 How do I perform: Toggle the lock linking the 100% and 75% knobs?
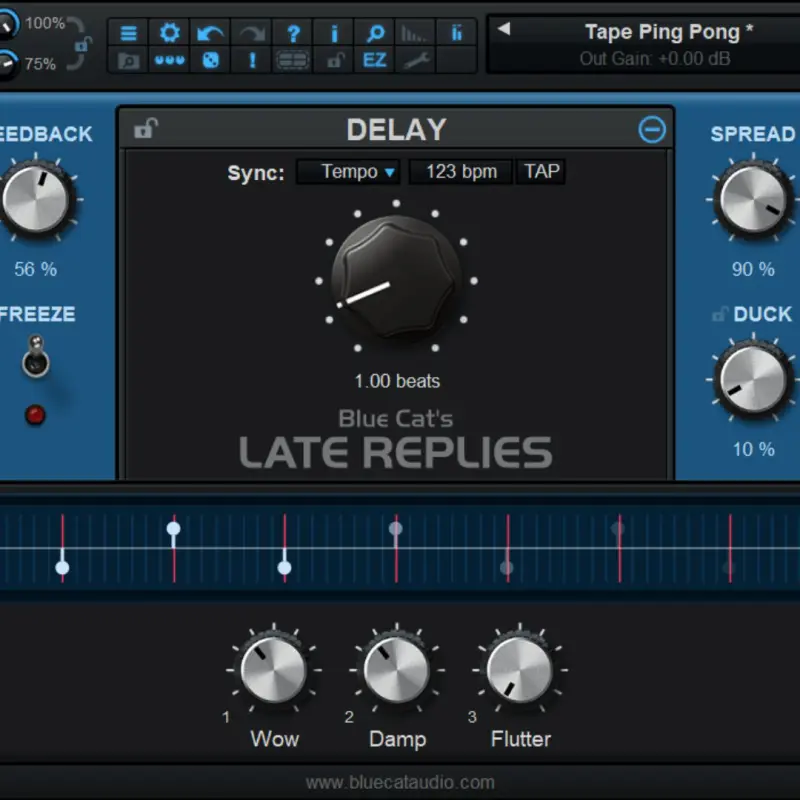pyautogui.click(x=83, y=44)
